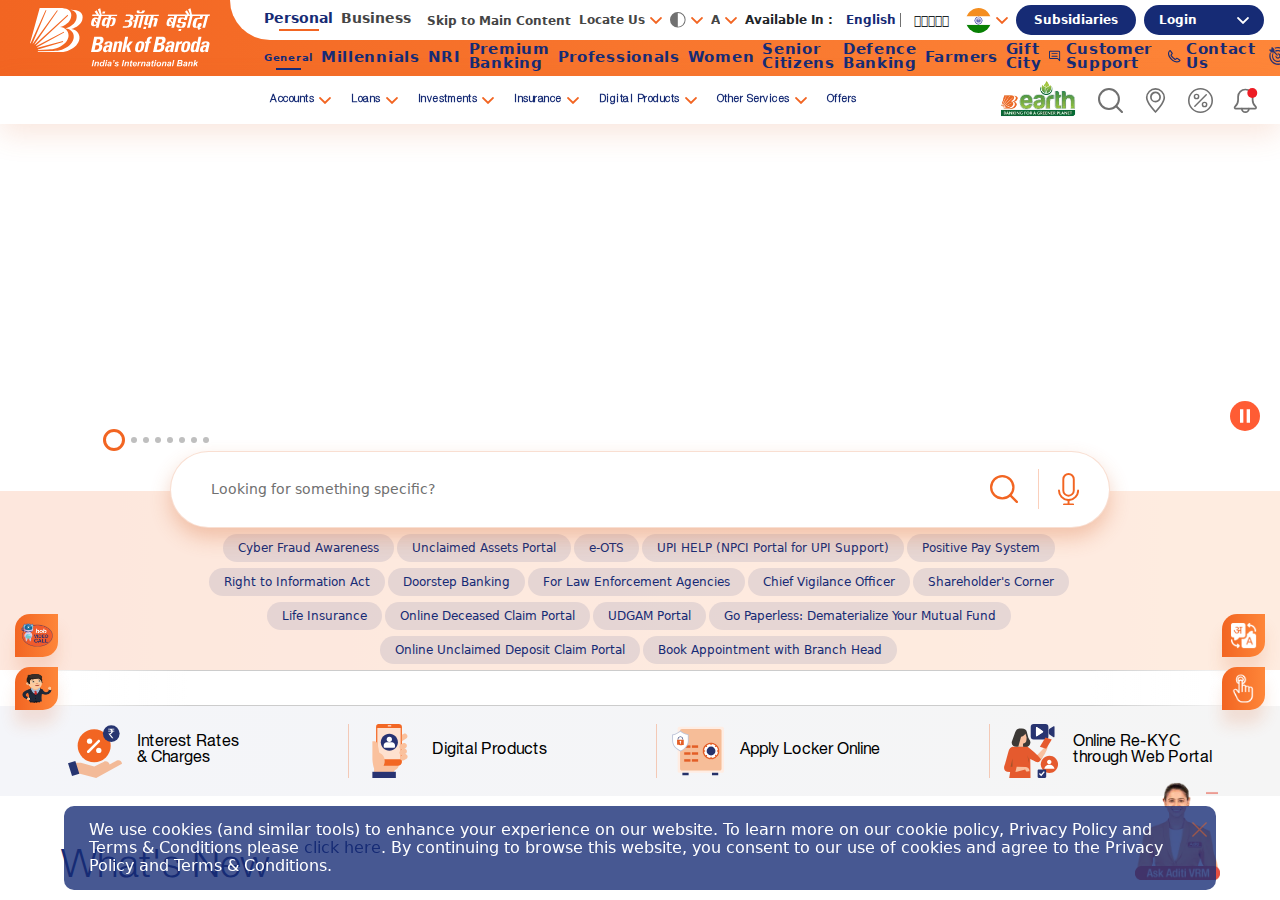Viewport: 1280px width, 900px height.
Task: Open the country flag dropdown arrow
Action: point(1002,20)
